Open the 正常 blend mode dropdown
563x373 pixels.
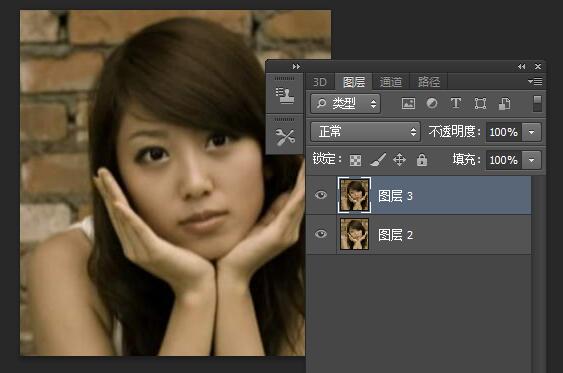[x=365, y=132]
